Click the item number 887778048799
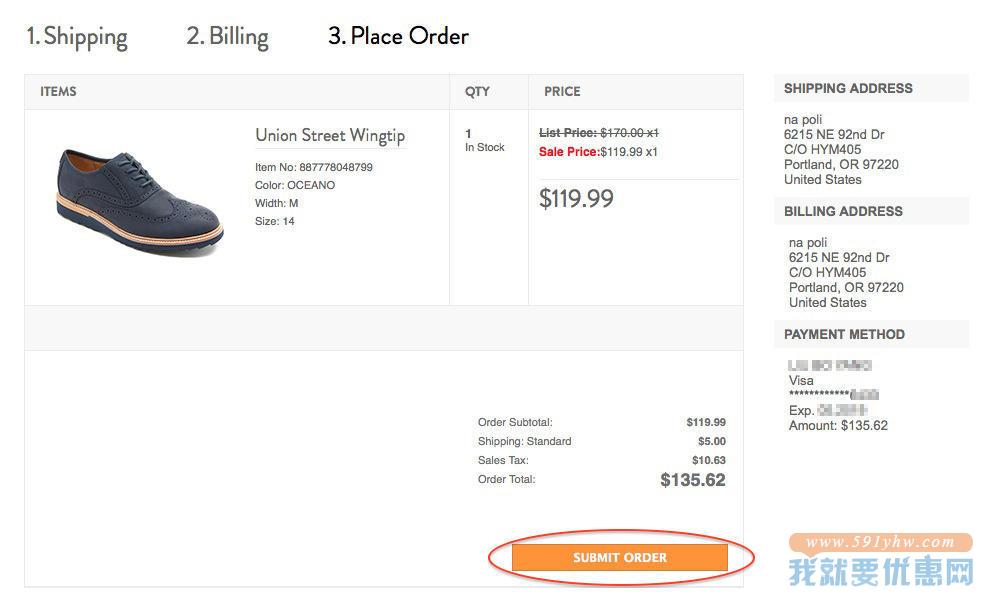This screenshot has height=596, width=988. tap(336, 167)
